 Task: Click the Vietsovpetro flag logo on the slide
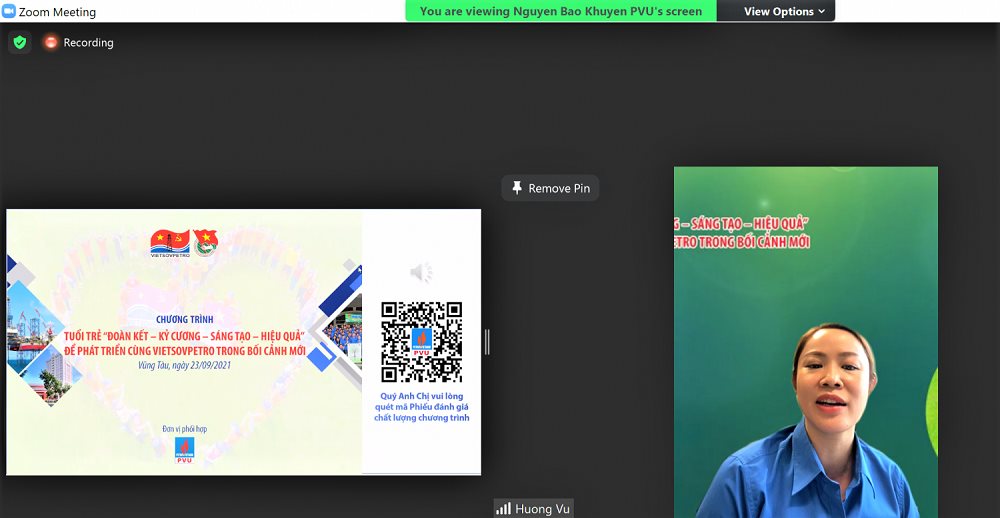pos(170,243)
